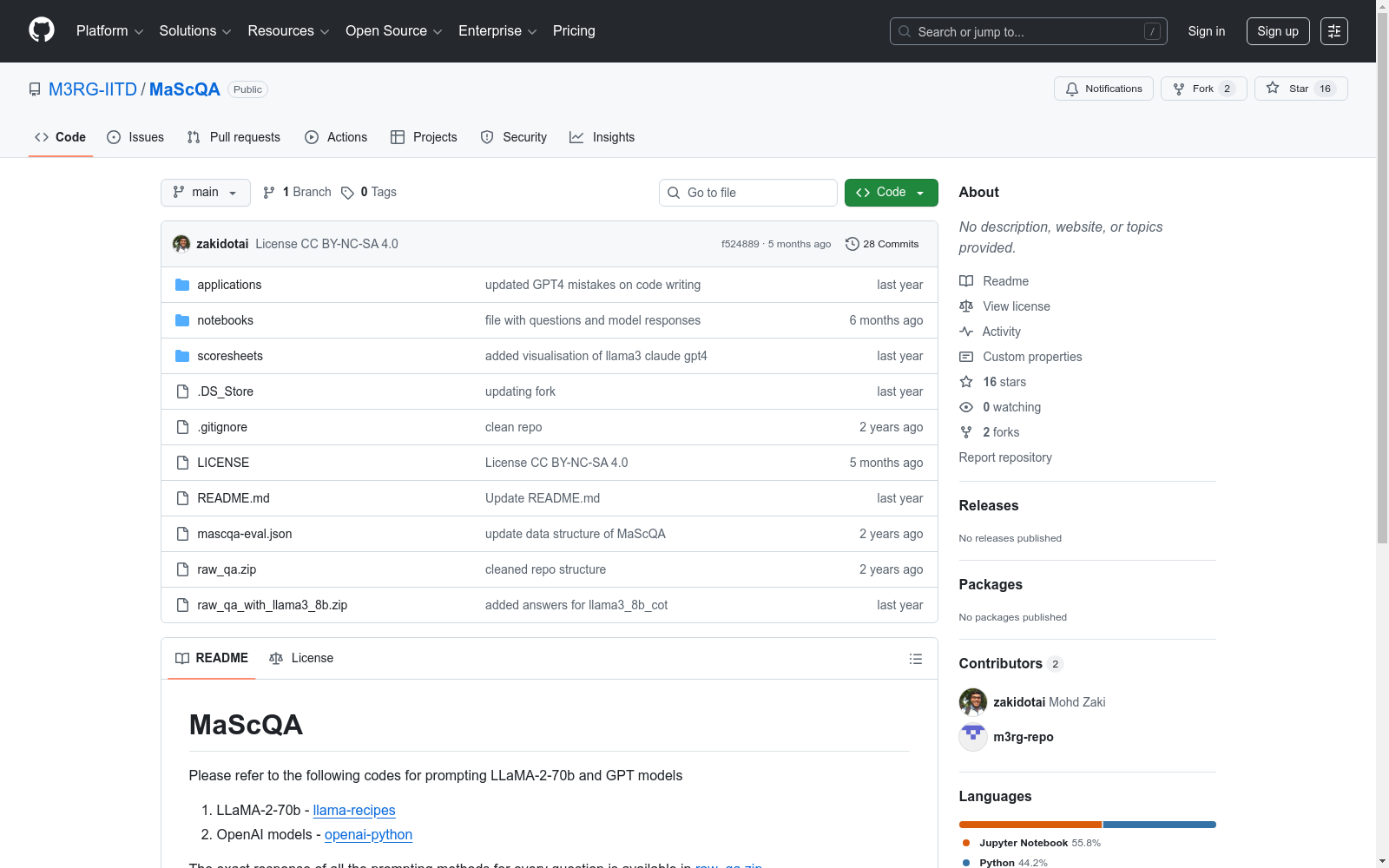Click the README.md file icon

point(182,498)
